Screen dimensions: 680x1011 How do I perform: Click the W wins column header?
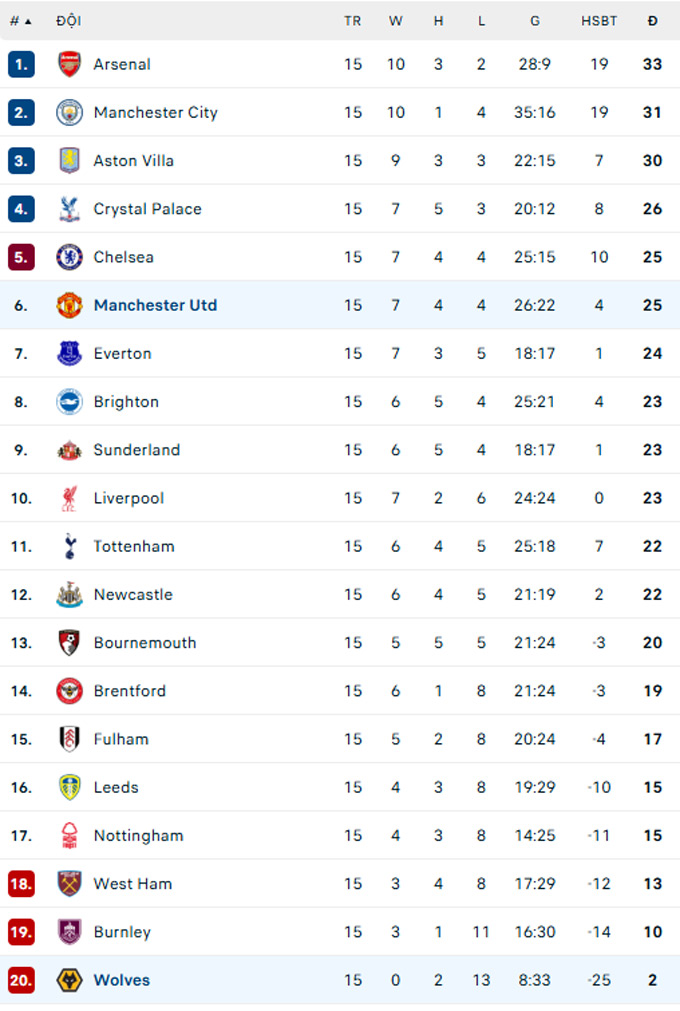[396, 20]
